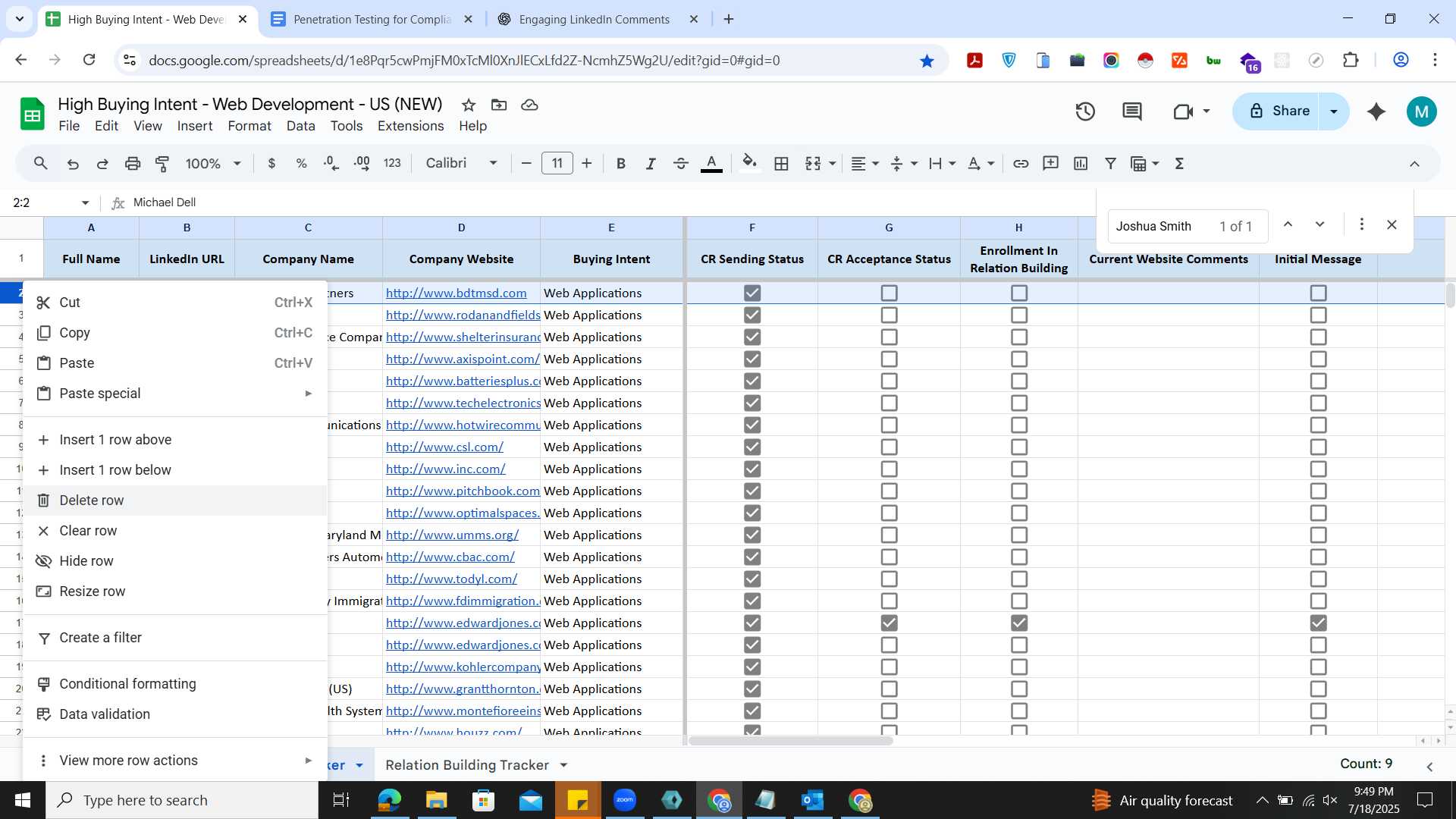Open the Calibri font dropdown

(x=462, y=164)
